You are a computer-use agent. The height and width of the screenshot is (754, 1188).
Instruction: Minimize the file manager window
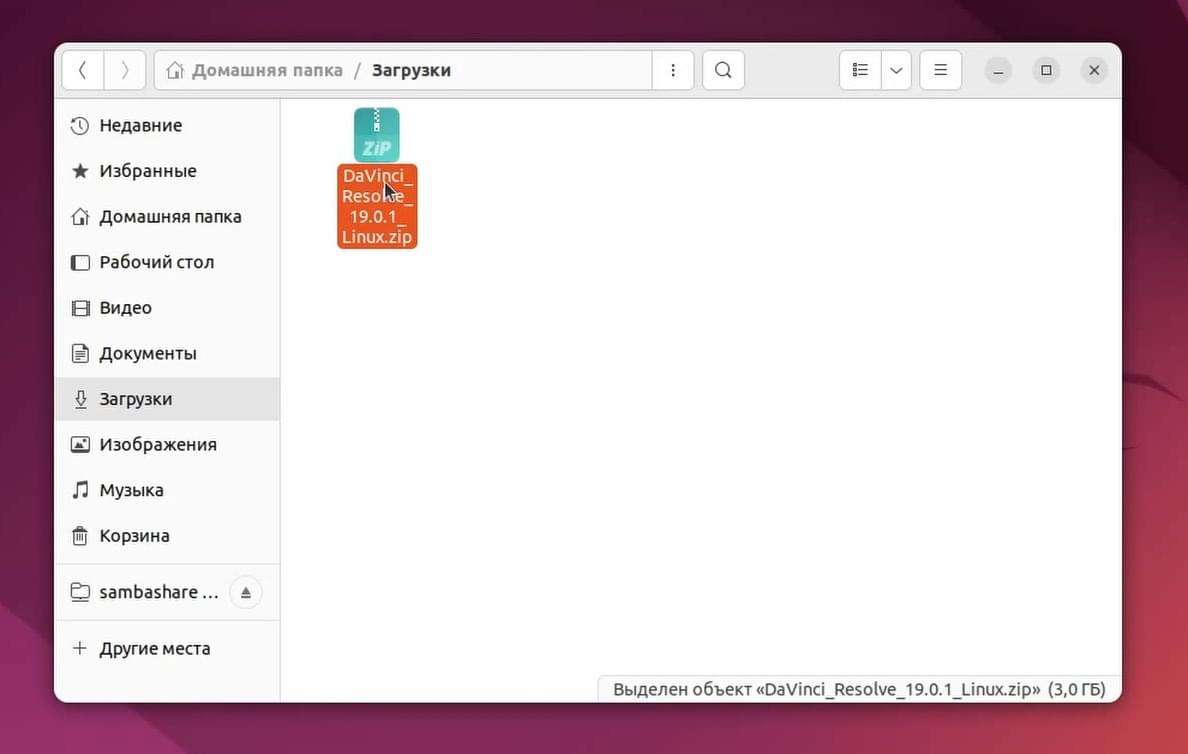pyautogui.click(x=999, y=70)
